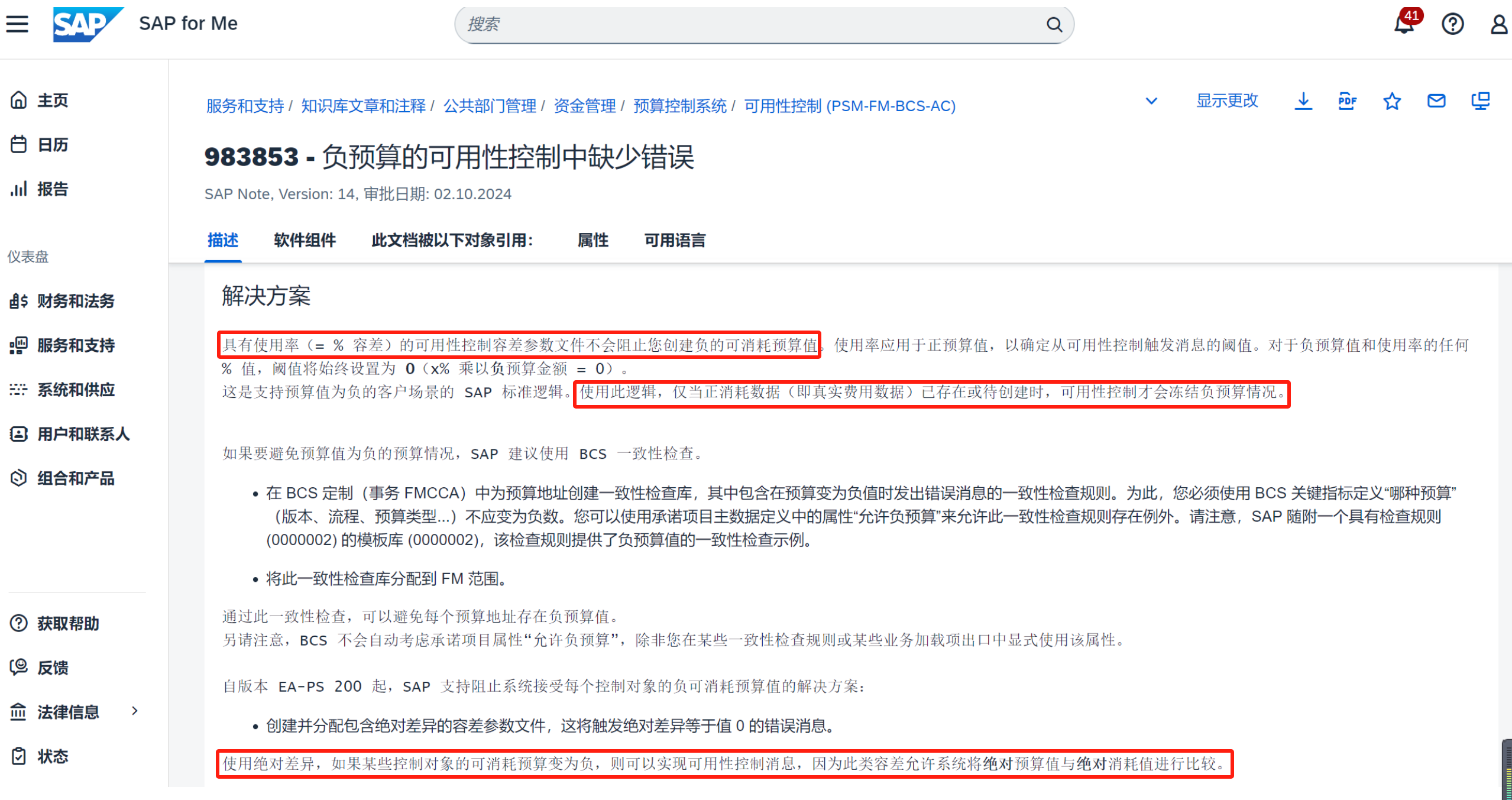Open 报告 label in the sidebar
Screen dimensions: 1512x800
point(53,189)
